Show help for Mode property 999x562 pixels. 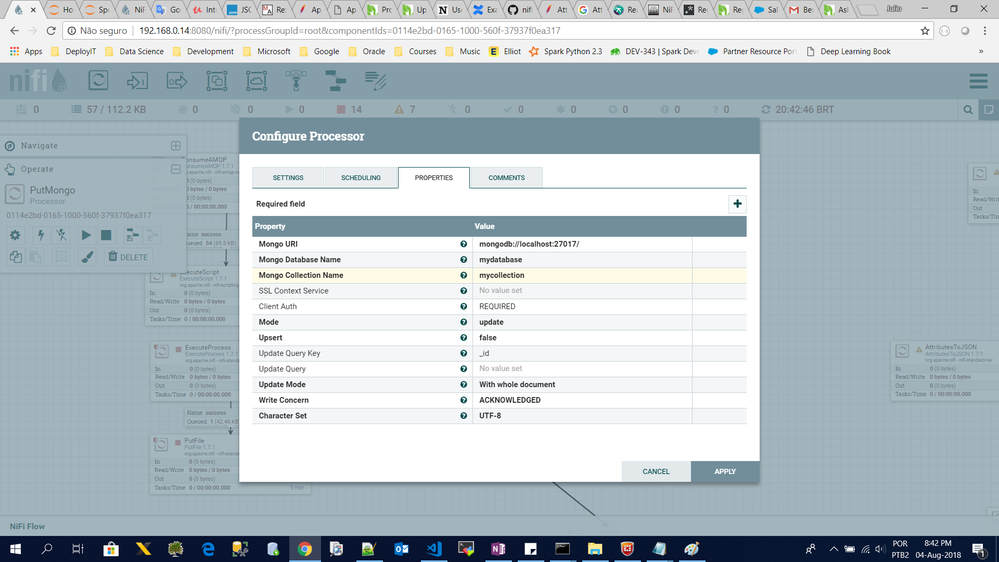pos(463,322)
